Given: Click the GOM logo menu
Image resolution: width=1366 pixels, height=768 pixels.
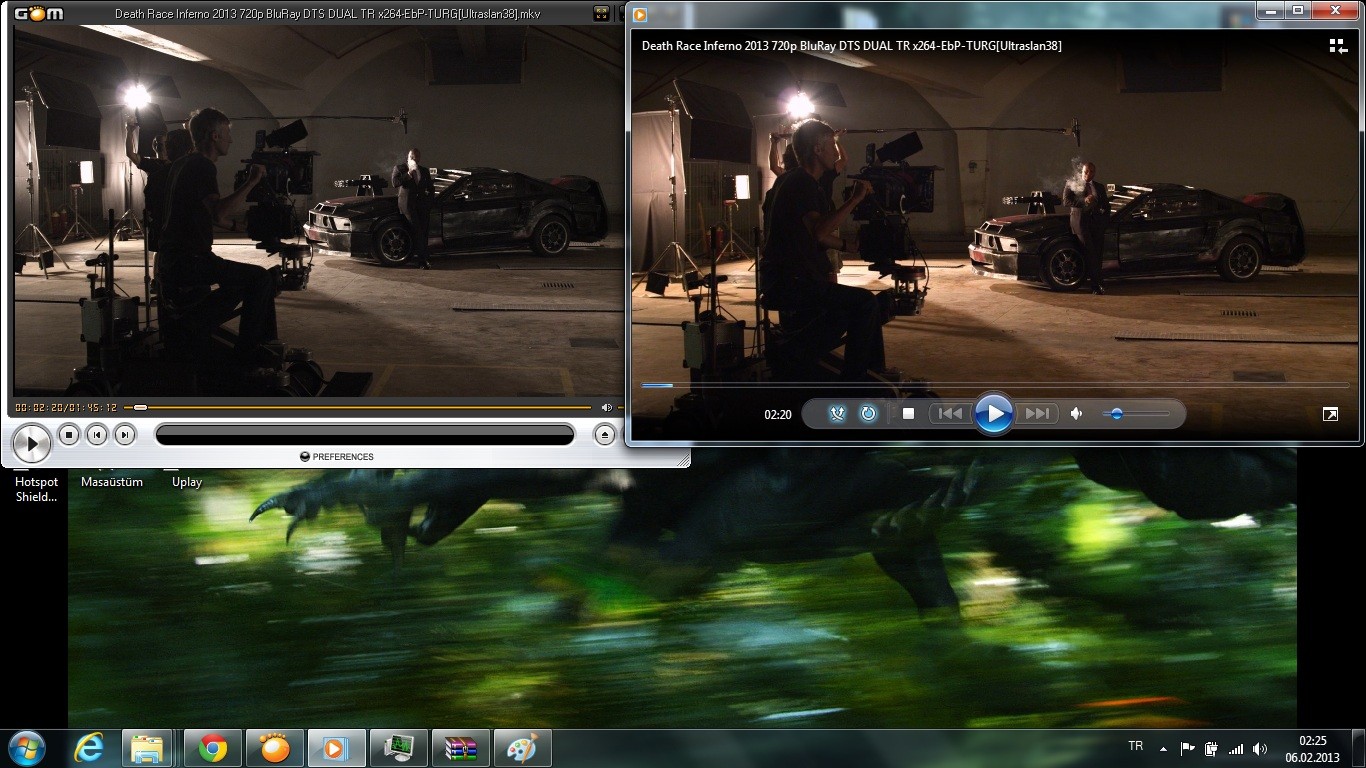Looking at the screenshot, I should 39,13.
